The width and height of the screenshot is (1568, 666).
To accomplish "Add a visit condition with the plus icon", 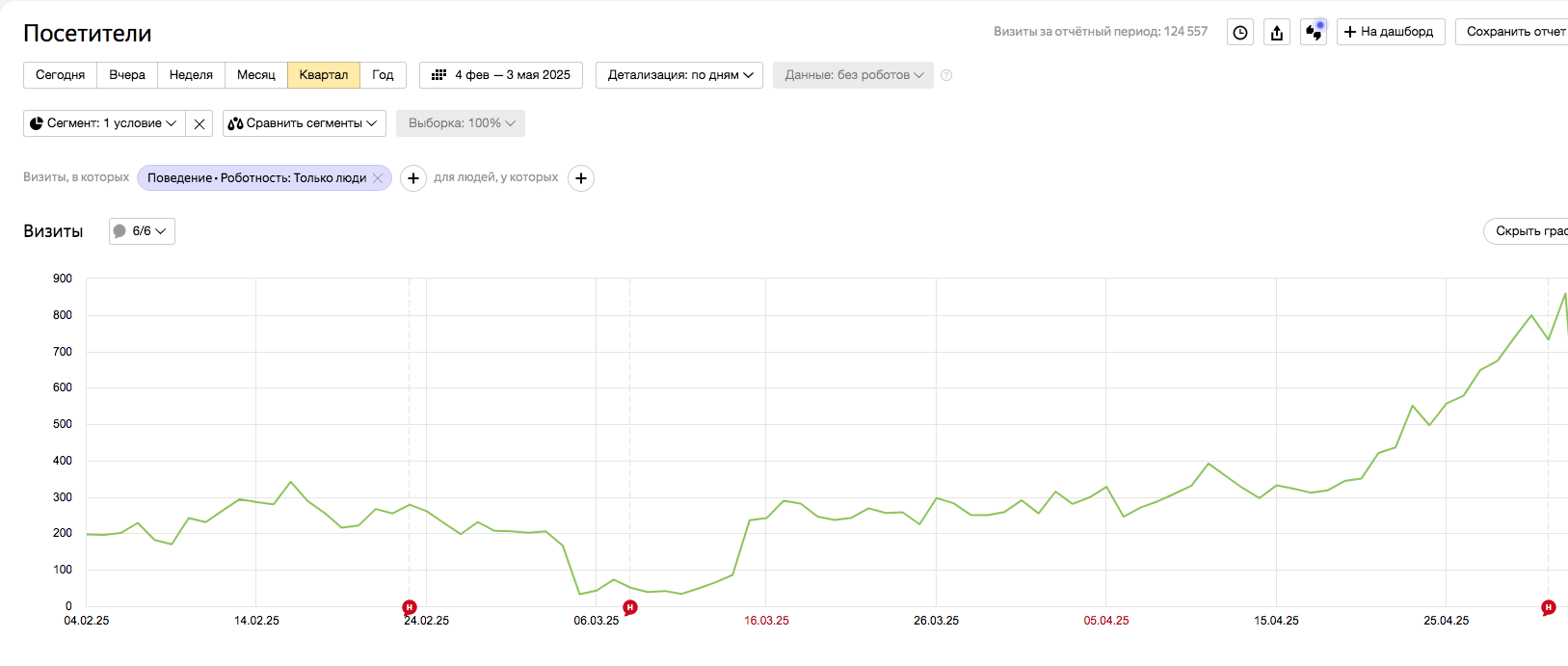I will coord(413,178).
